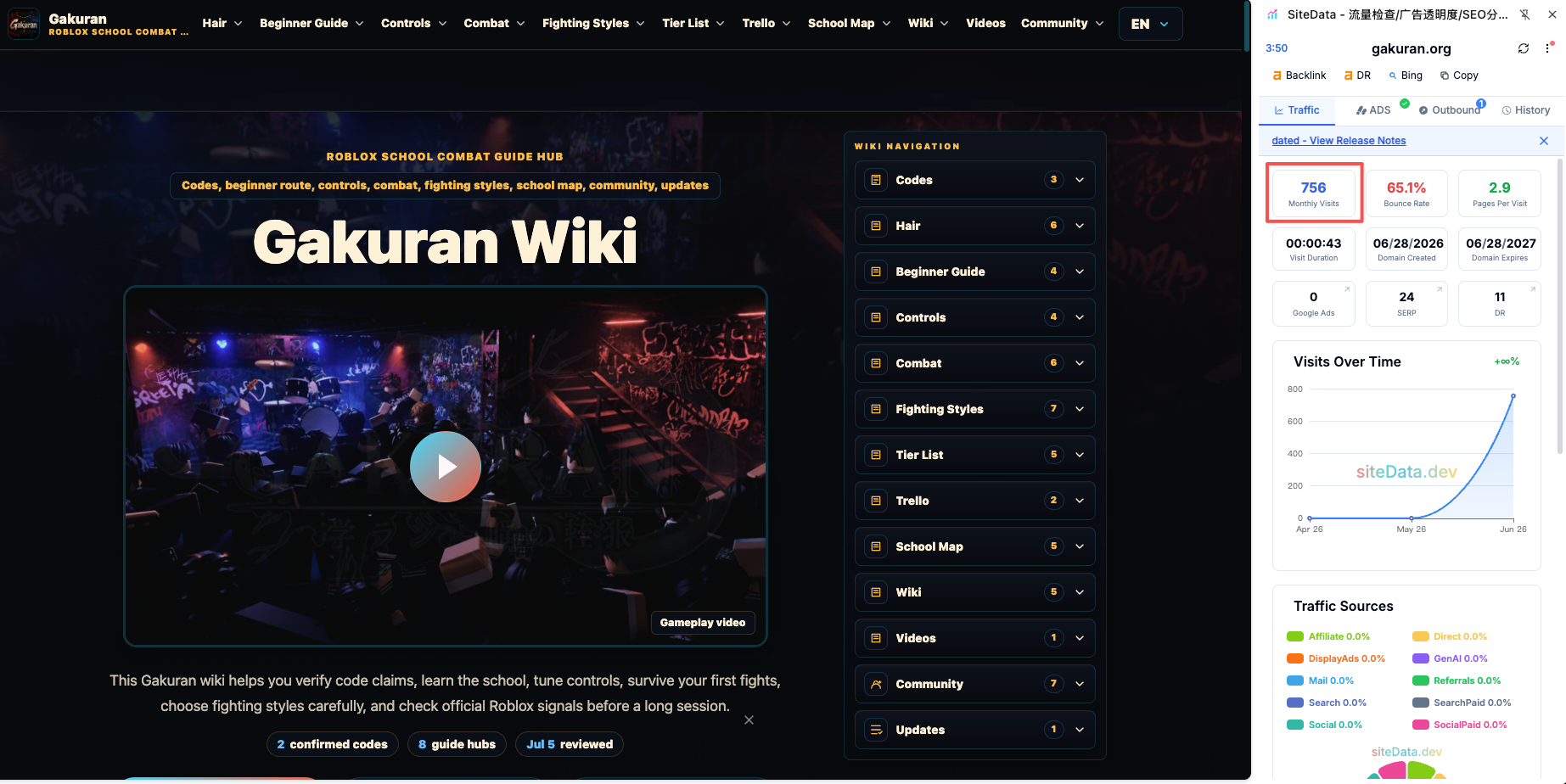Open the Trello menu in top navigation bar
The image size is (1566, 784).
(766, 23)
